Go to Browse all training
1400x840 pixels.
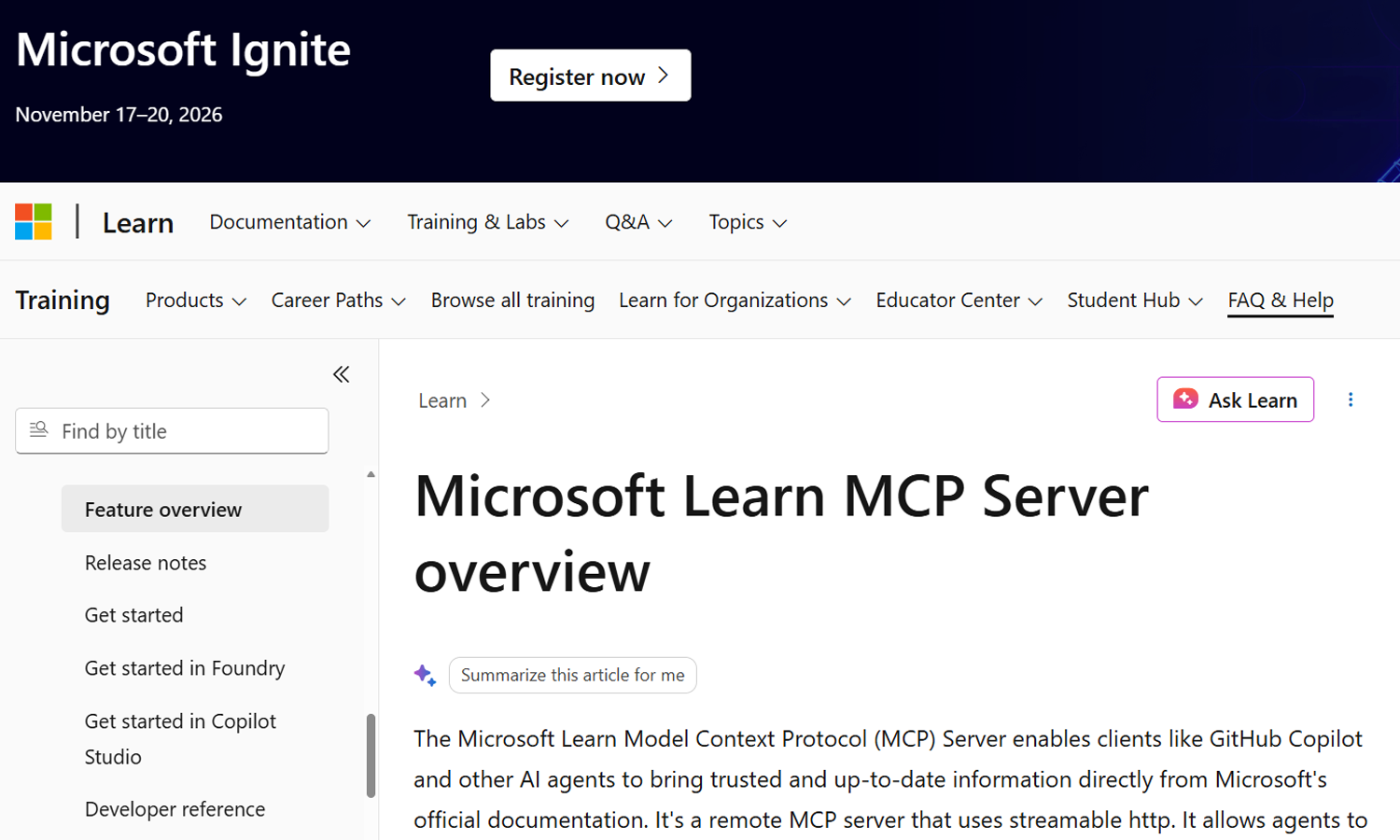click(512, 301)
